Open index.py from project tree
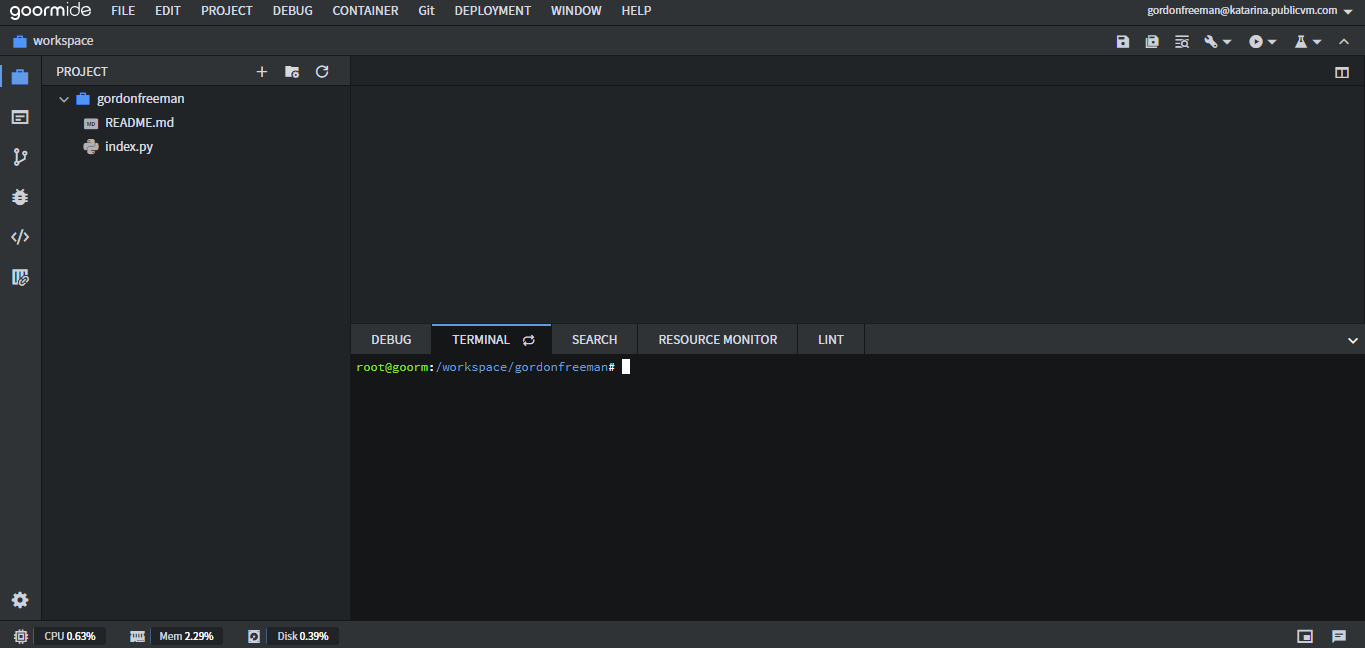 (128, 147)
